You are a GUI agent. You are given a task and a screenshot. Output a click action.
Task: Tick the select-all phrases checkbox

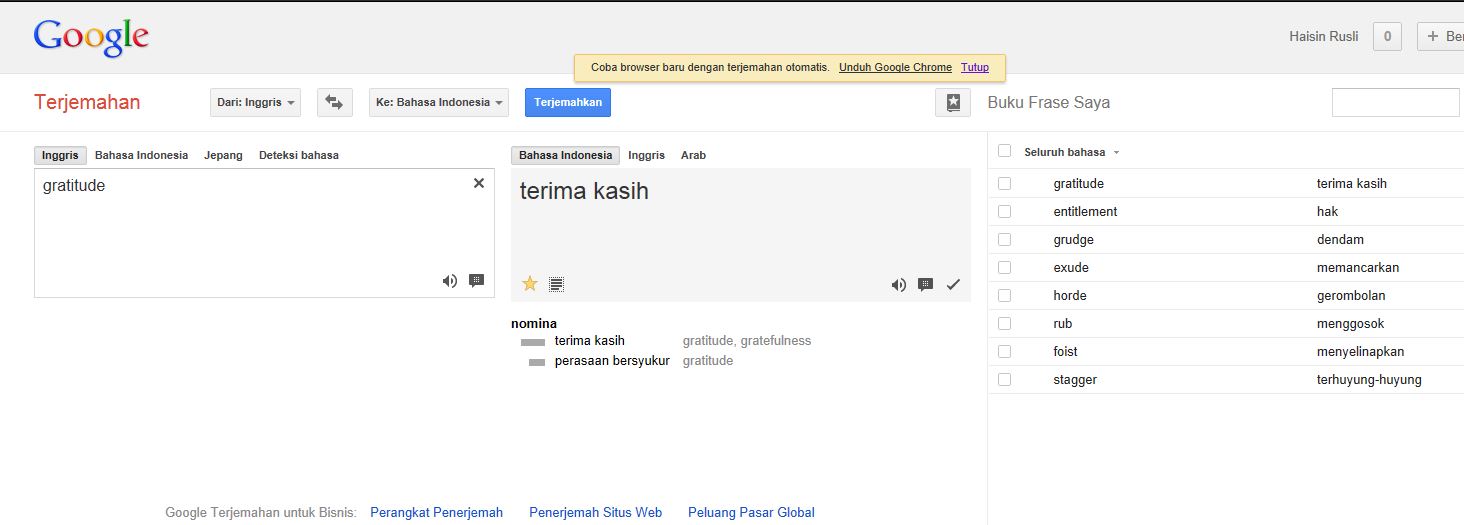(x=1004, y=151)
